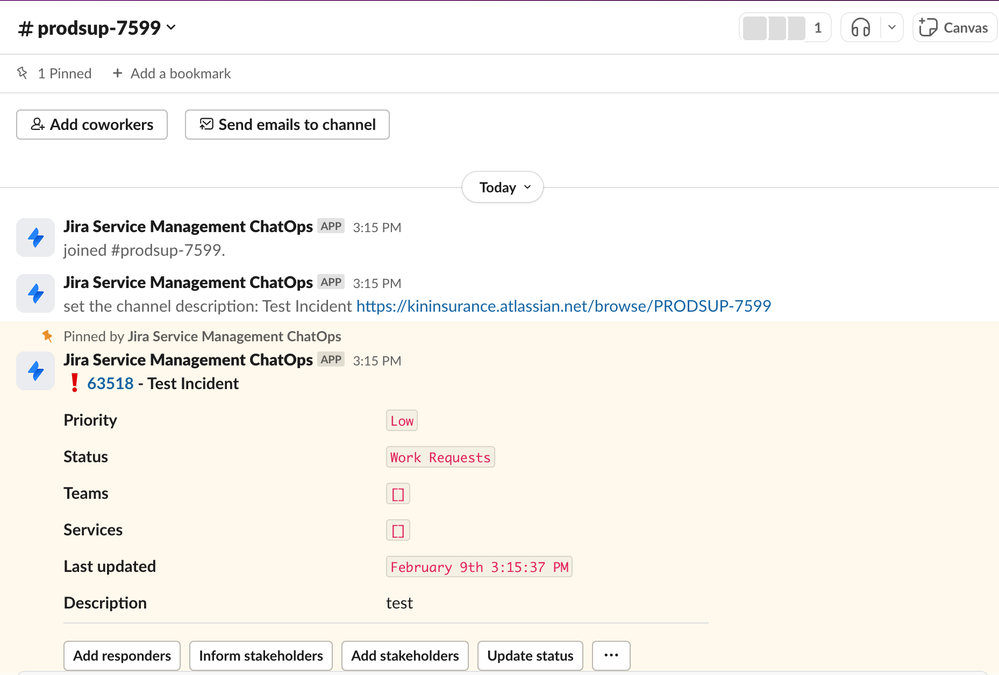Click the pin icon in bookmark bar
Screen dimensions: 999x675
22,73
